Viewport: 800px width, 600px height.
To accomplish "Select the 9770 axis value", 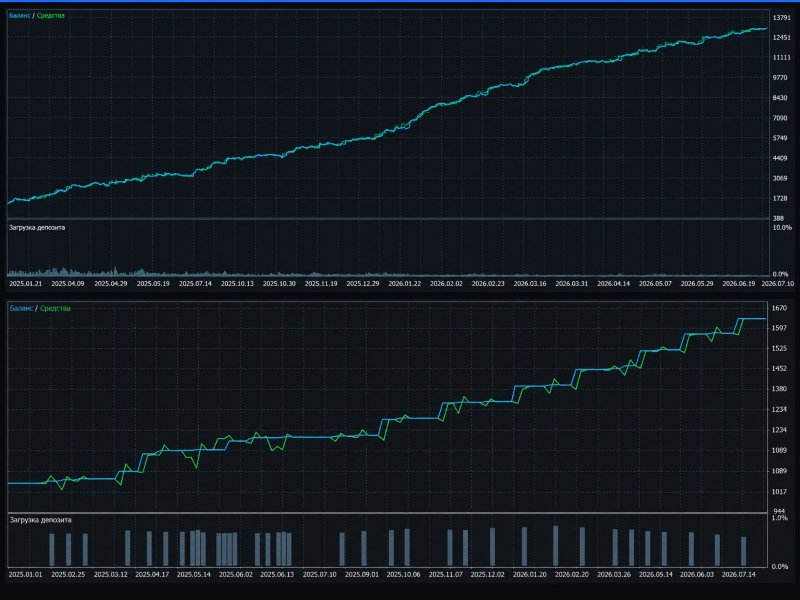I will (x=780, y=78).
